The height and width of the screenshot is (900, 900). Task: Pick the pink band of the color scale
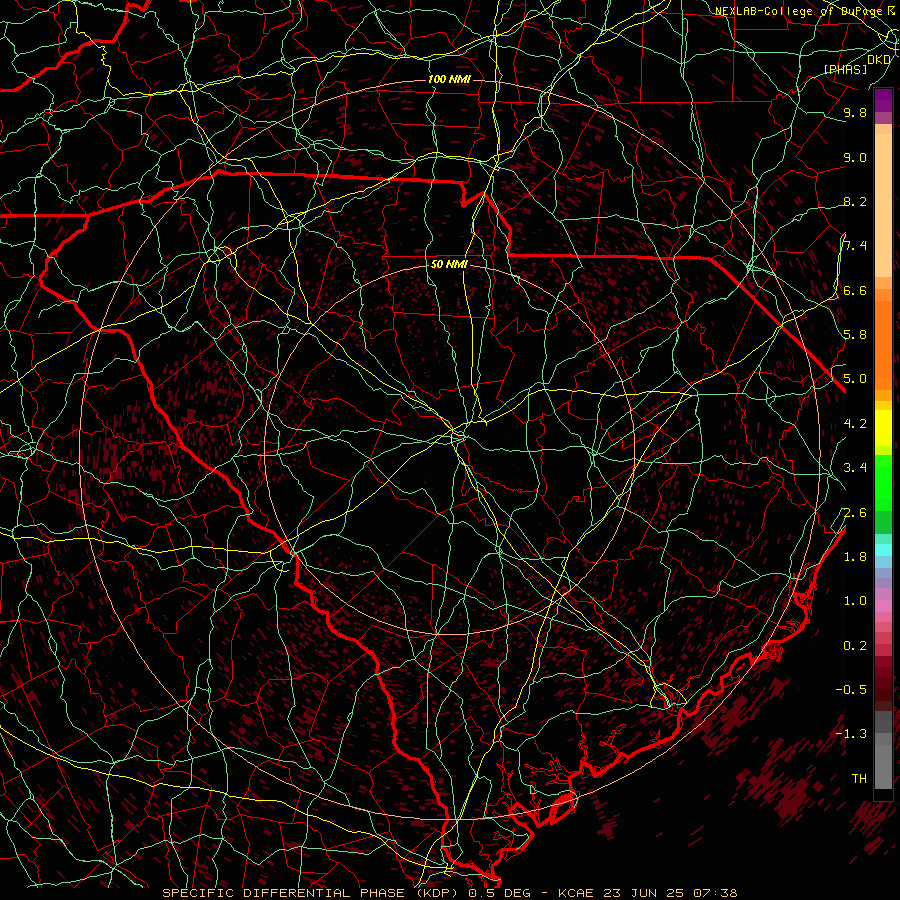pos(883,606)
